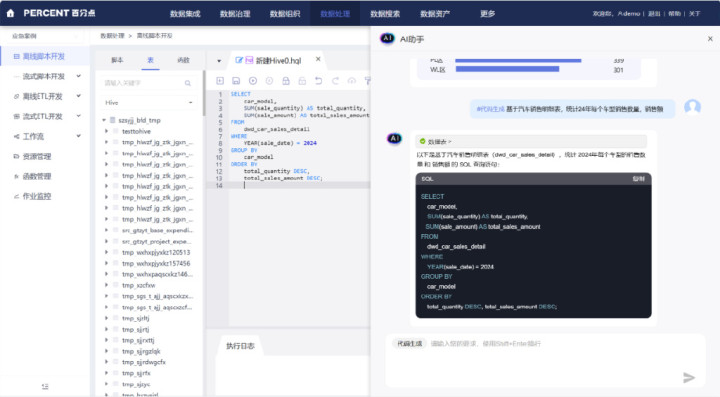Click the format brush icon in toolbar
Screen dimensions: 720x397
(x=367, y=81)
